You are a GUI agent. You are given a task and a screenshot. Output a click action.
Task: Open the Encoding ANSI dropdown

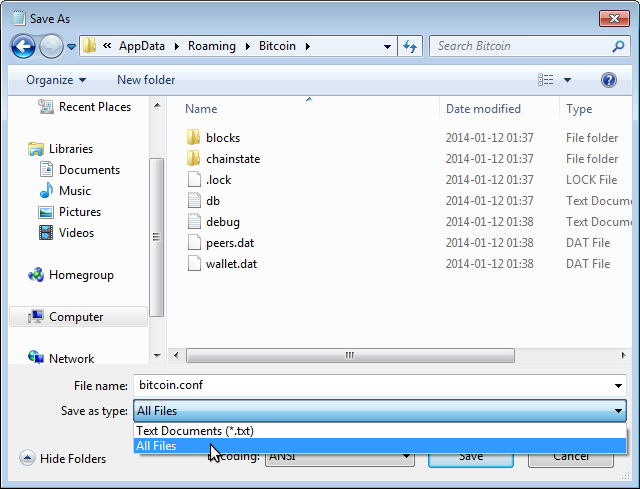(x=340, y=456)
